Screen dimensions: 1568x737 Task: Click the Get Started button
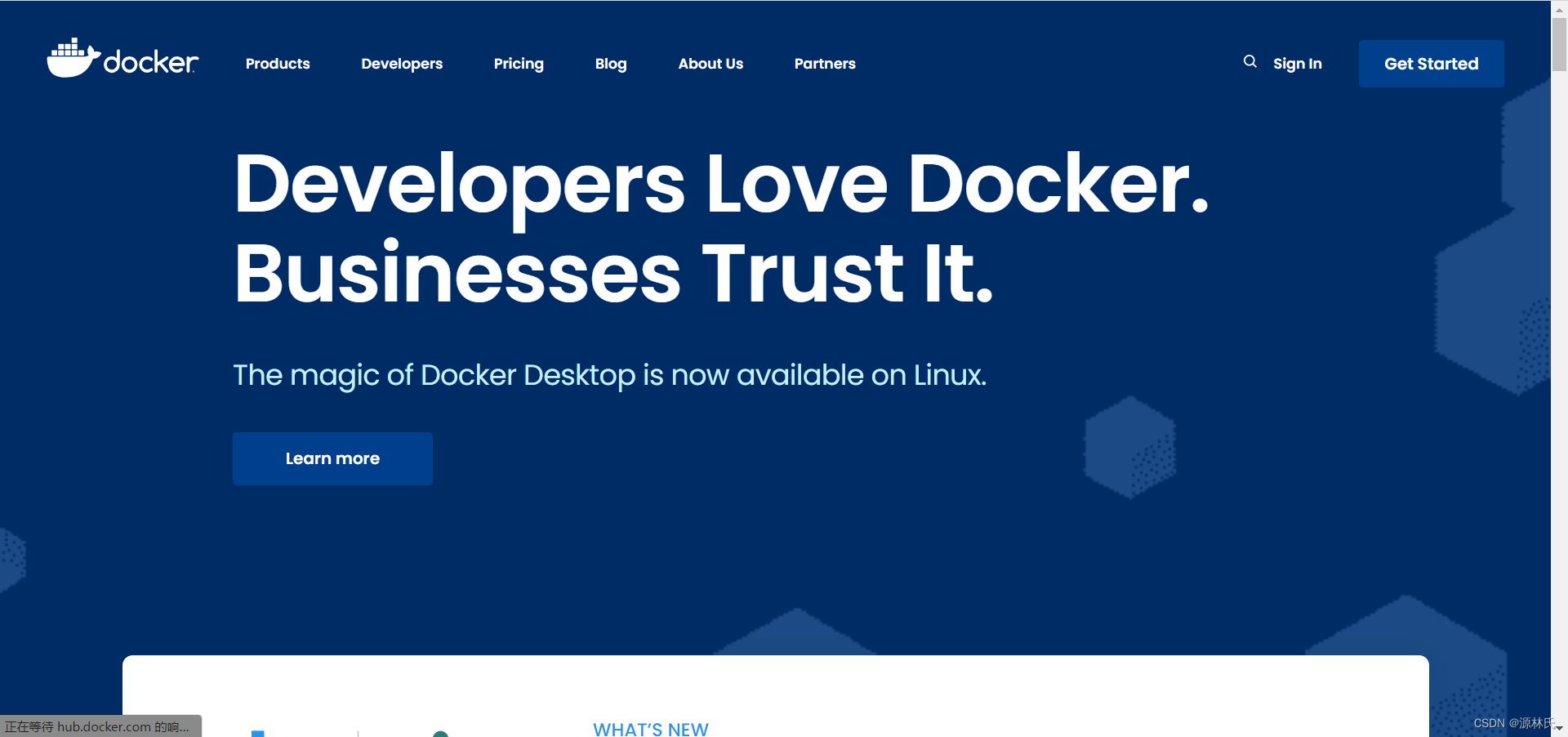(x=1431, y=64)
